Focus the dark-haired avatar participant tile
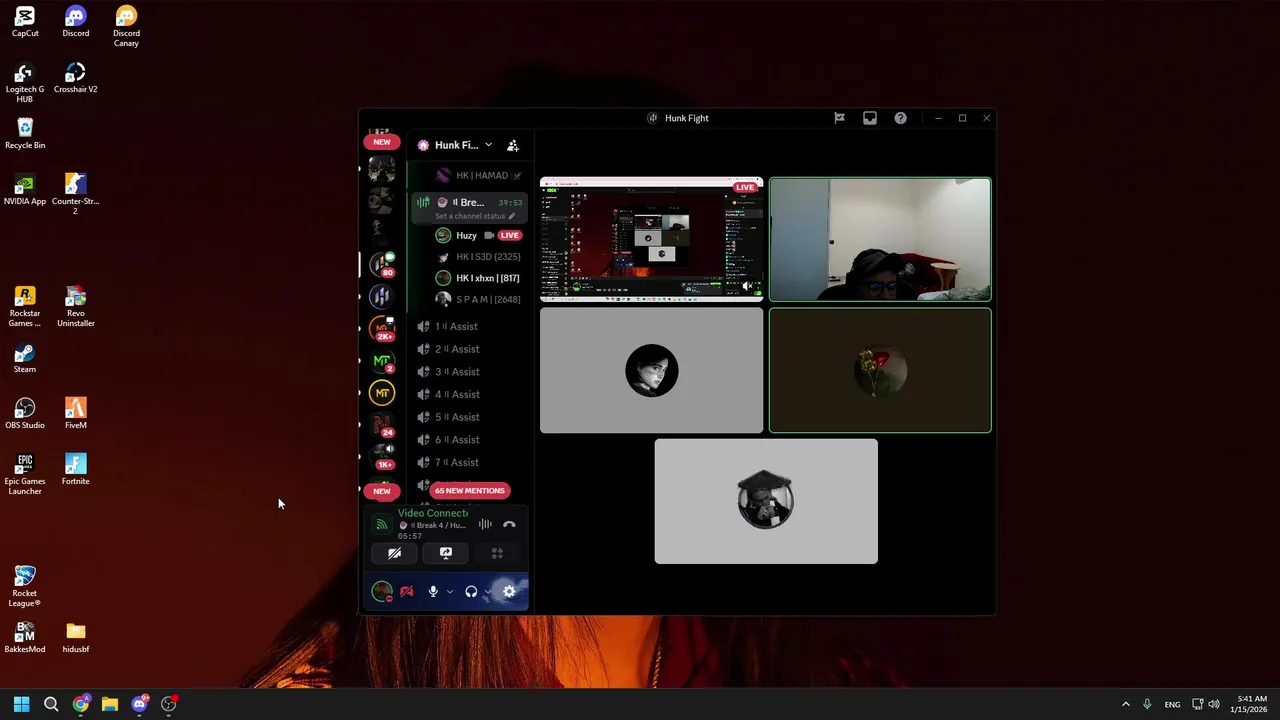This screenshot has width=1280, height=720. pyautogui.click(x=651, y=370)
